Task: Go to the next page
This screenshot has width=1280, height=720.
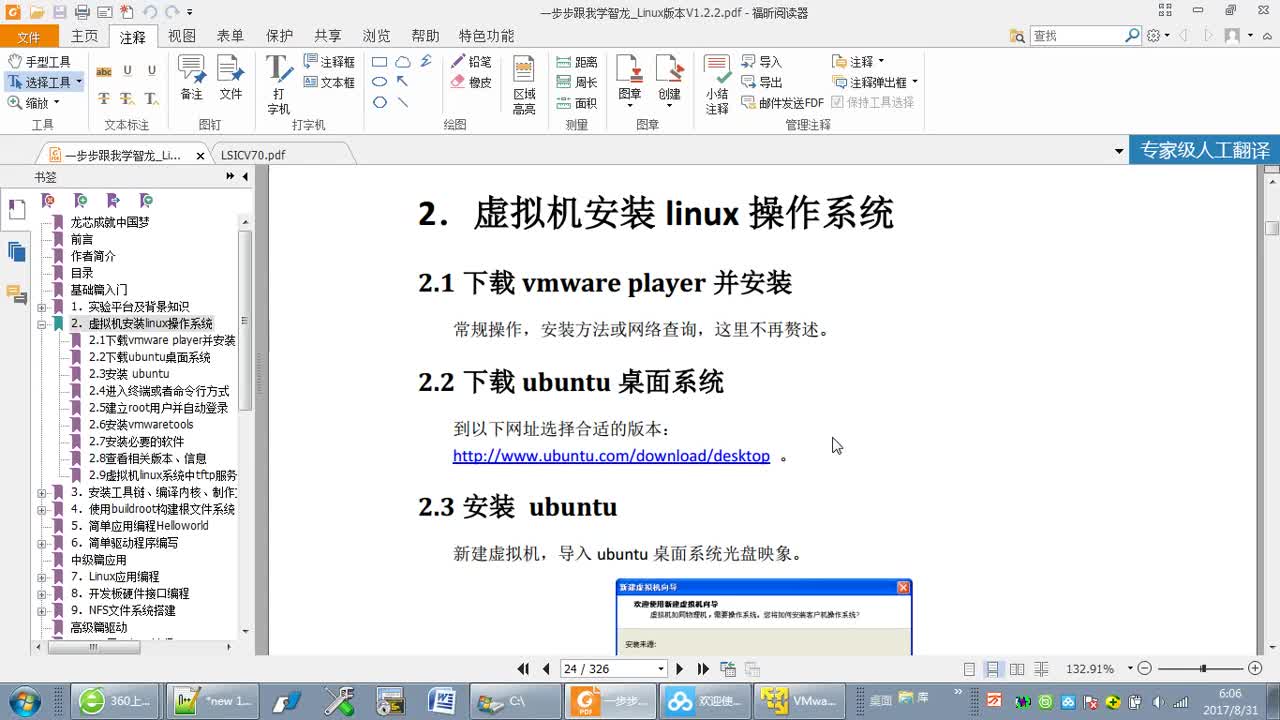Action: 680,669
